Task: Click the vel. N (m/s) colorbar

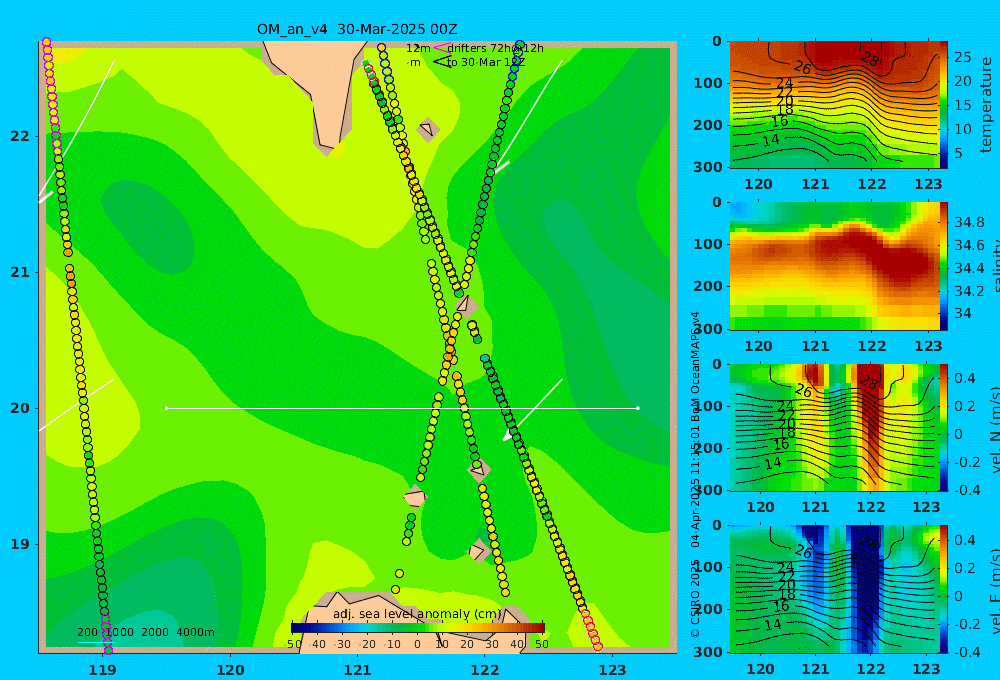Action: [x=944, y=427]
